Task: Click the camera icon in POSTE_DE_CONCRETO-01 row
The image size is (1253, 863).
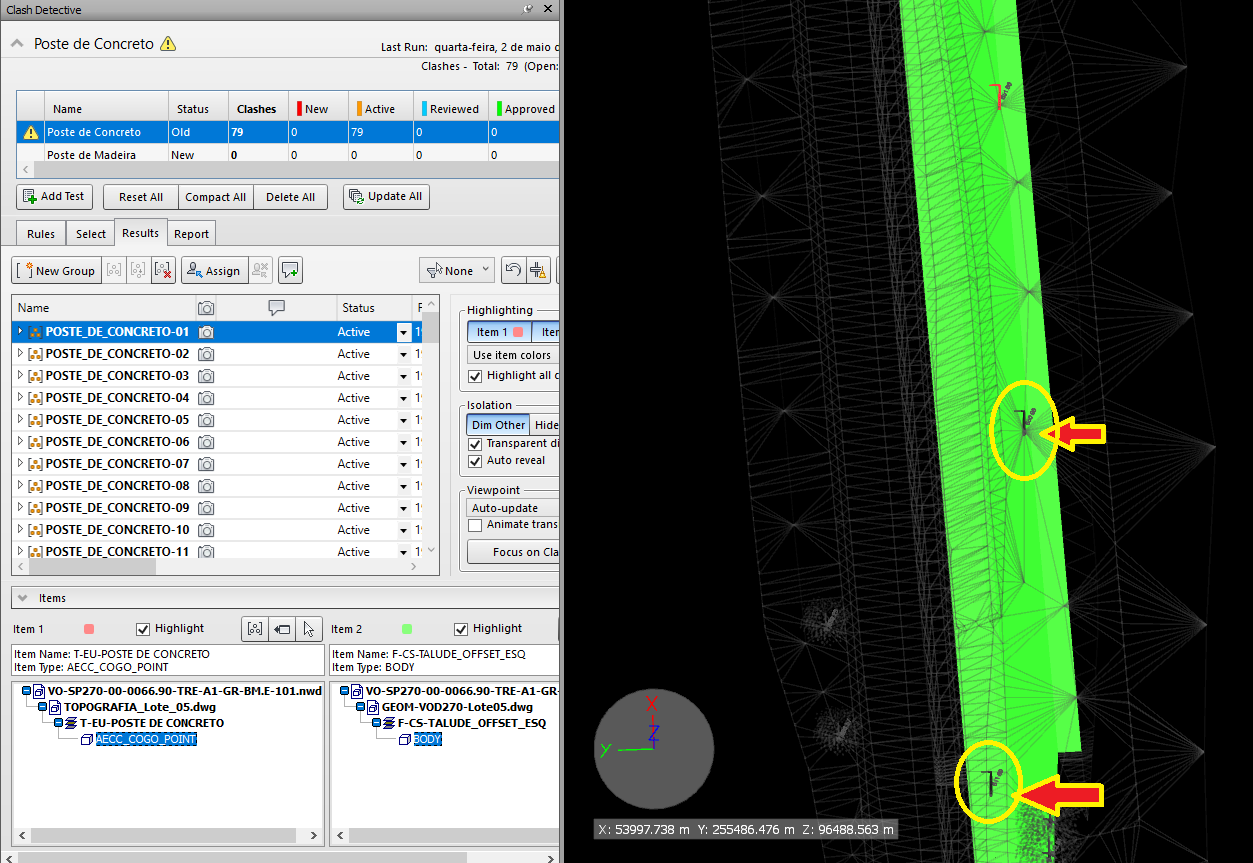Action: [x=206, y=332]
